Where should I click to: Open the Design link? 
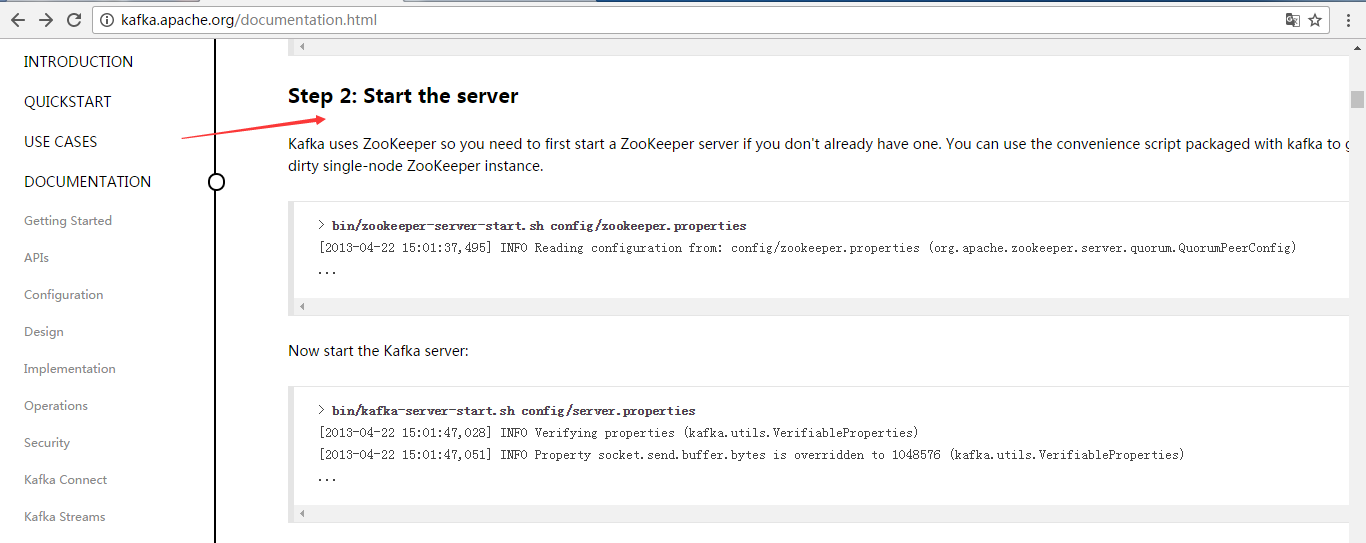[44, 332]
